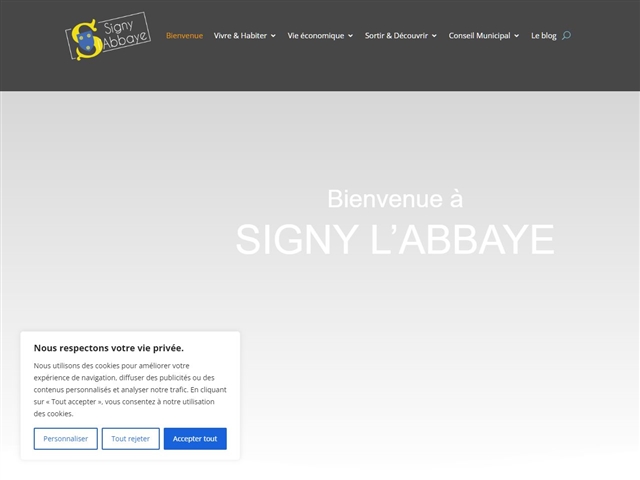Viewport: 640px width, 480px height.
Task: Click the Personnaliser cookie button
Action: pyautogui.click(x=66, y=439)
